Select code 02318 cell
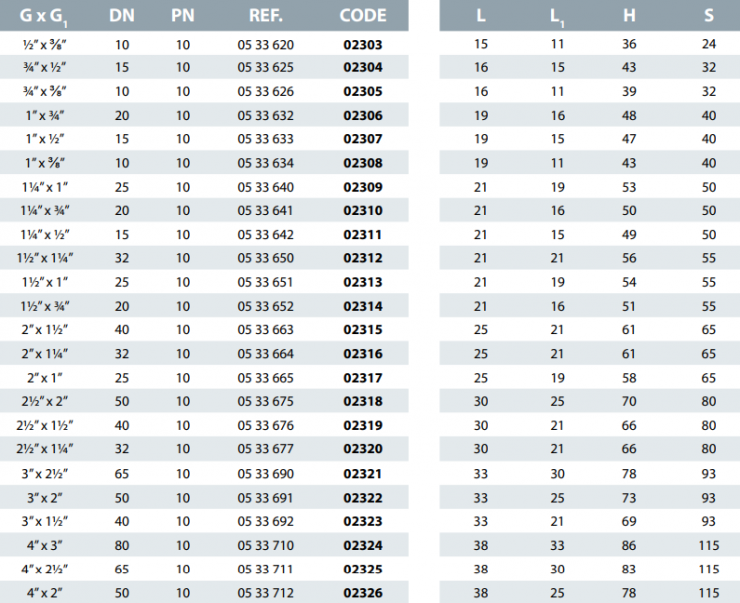 (362, 401)
